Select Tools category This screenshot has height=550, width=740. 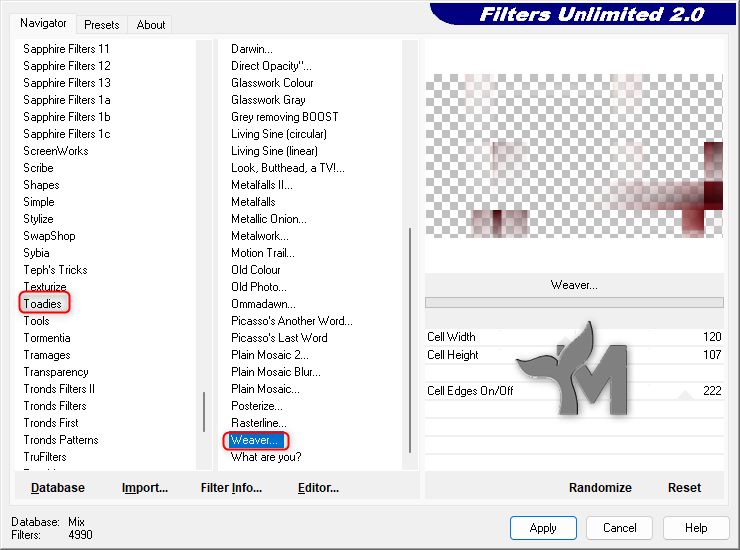coord(36,321)
